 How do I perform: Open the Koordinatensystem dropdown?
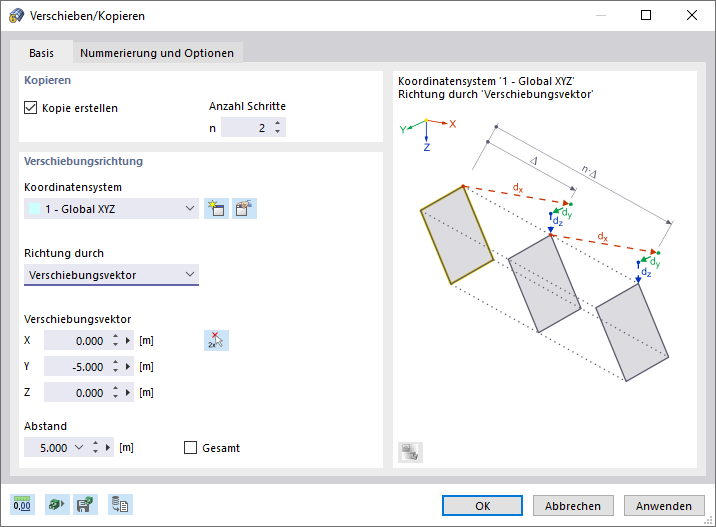tap(111, 209)
